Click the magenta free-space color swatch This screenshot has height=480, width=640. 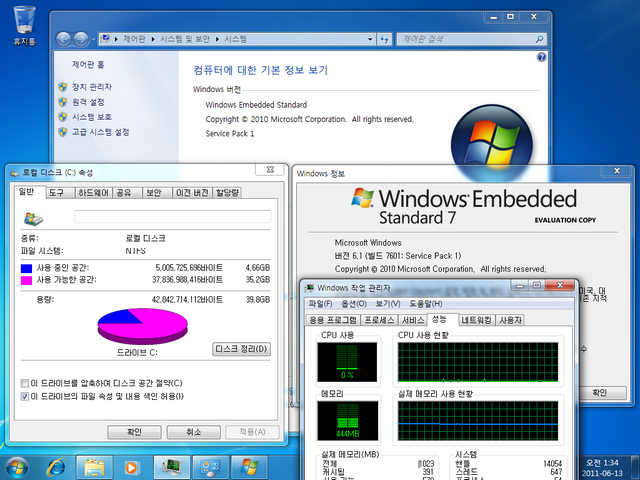pos(27,280)
